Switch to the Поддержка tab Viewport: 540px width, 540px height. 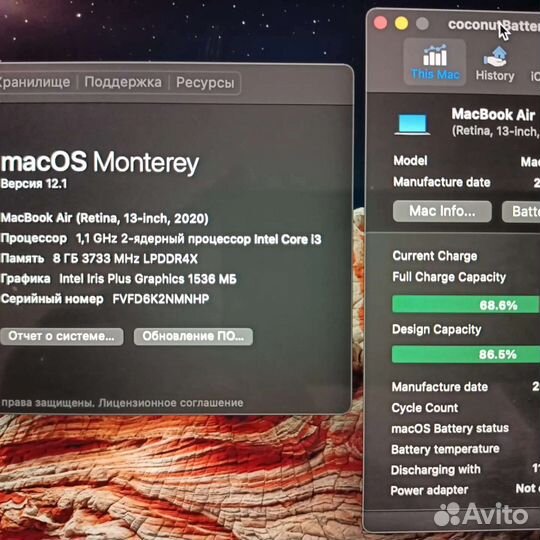coord(123,82)
